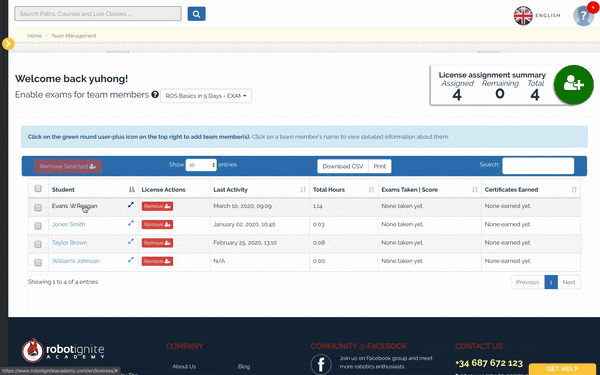The height and width of the screenshot is (375, 600).
Task: Go to Next table page
Action: coord(569,282)
